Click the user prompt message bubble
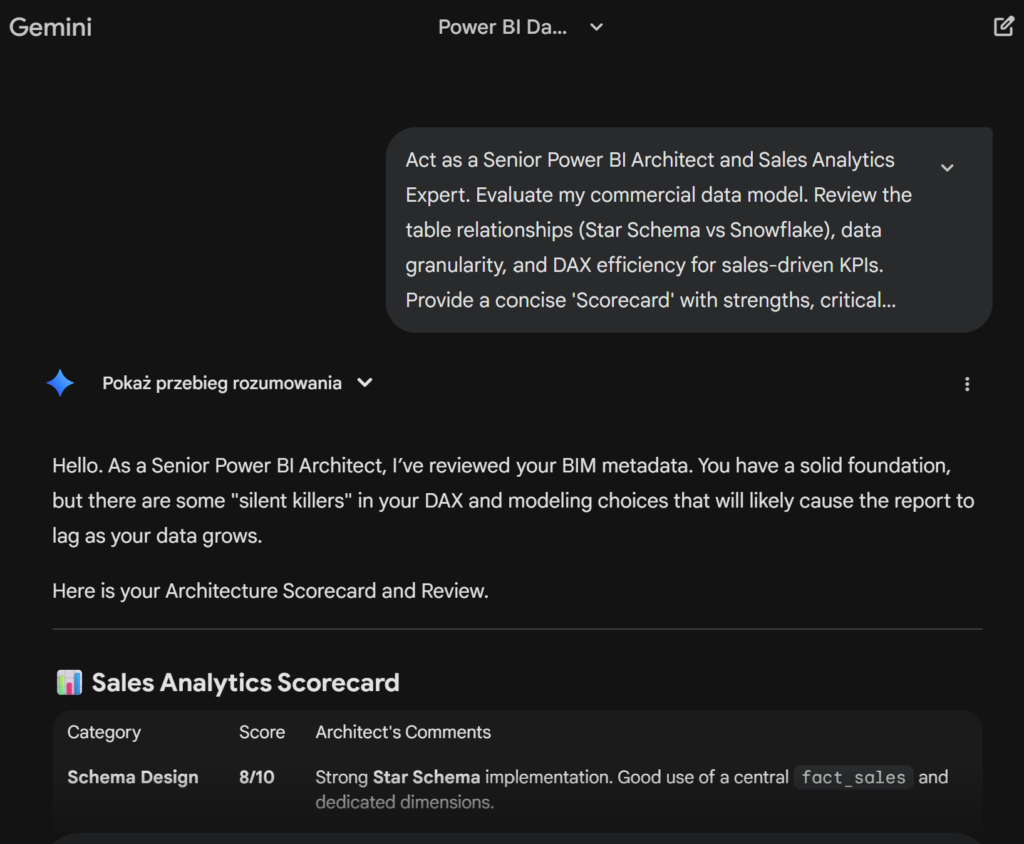1024x844 pixels. 690,230
